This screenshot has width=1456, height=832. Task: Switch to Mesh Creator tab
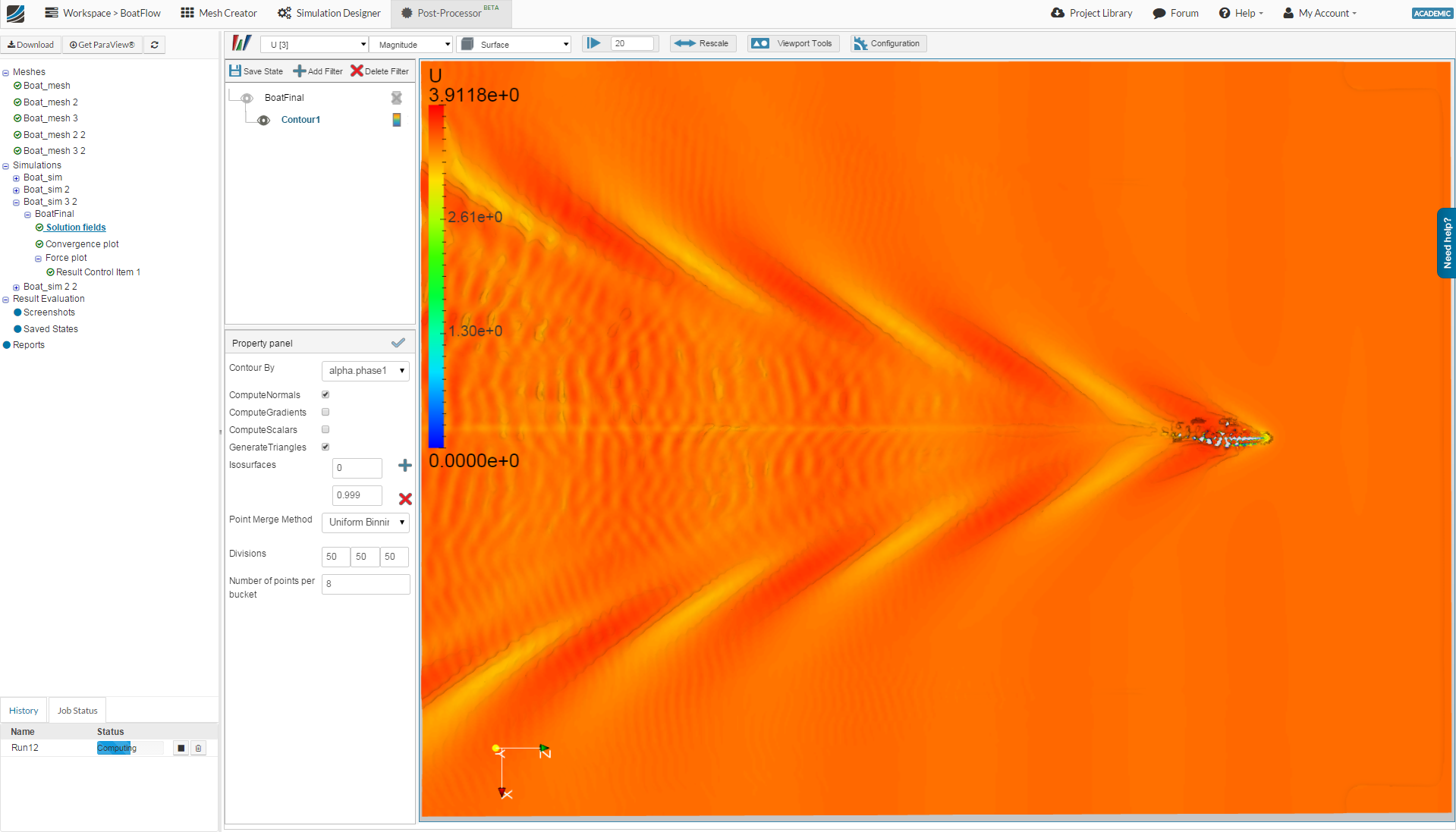coord(219,13)
